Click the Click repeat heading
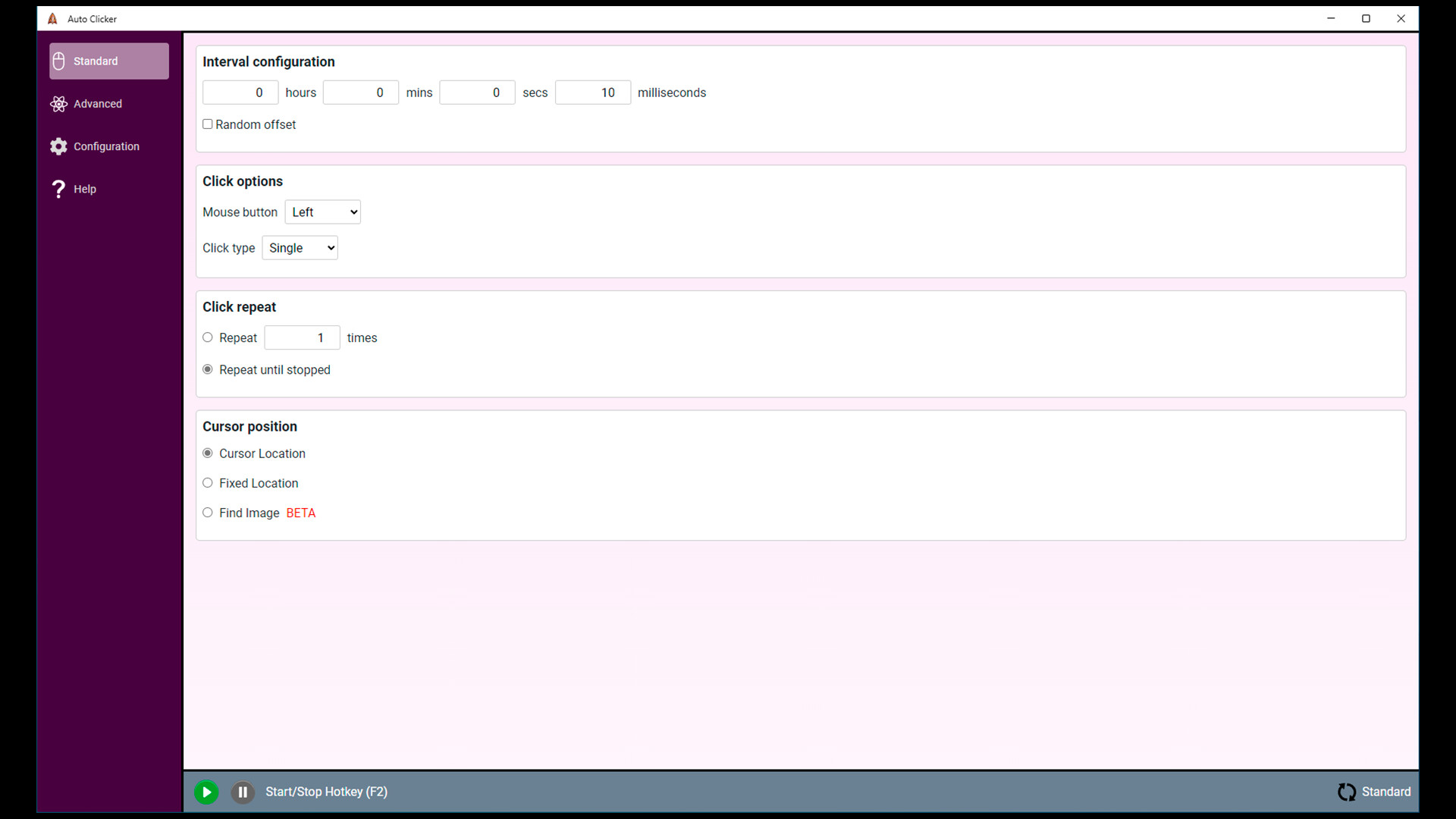Viewport: 1456px width, 819px height. point(239,307)
